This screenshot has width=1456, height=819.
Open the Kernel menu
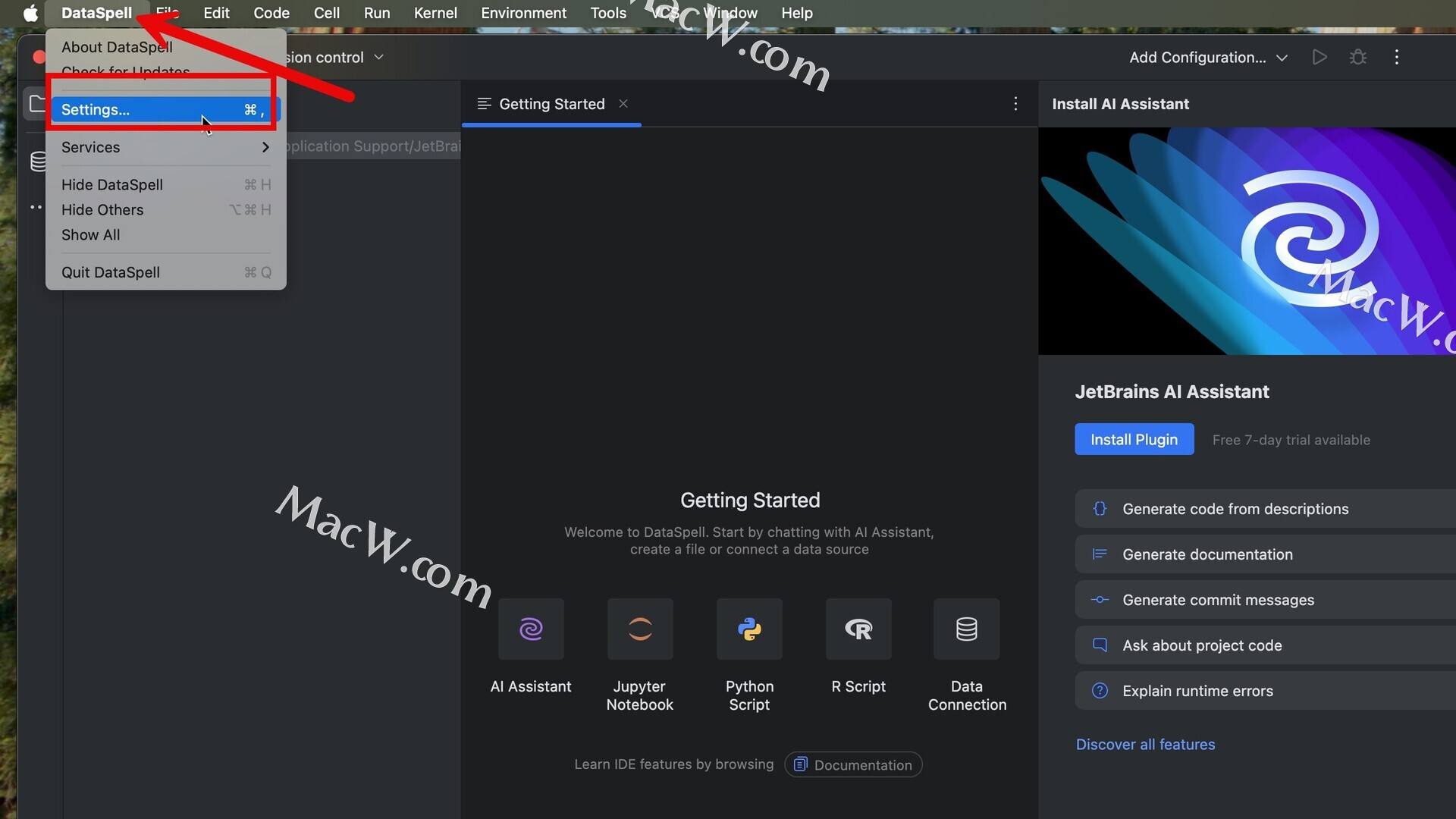[435, 13]
